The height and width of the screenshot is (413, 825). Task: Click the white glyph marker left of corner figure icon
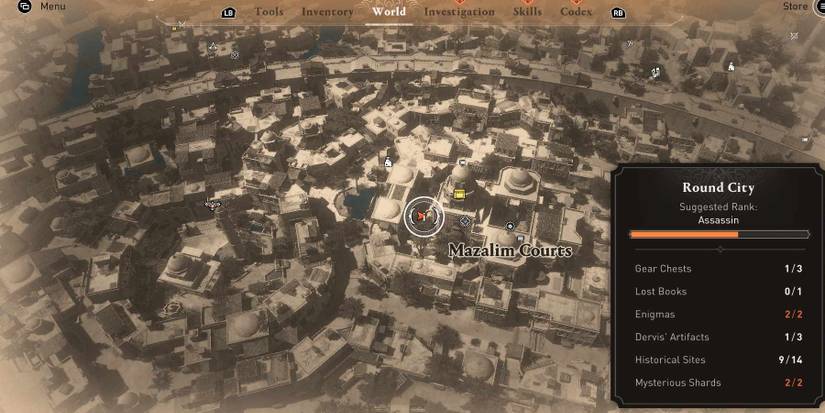coord(655,72)
